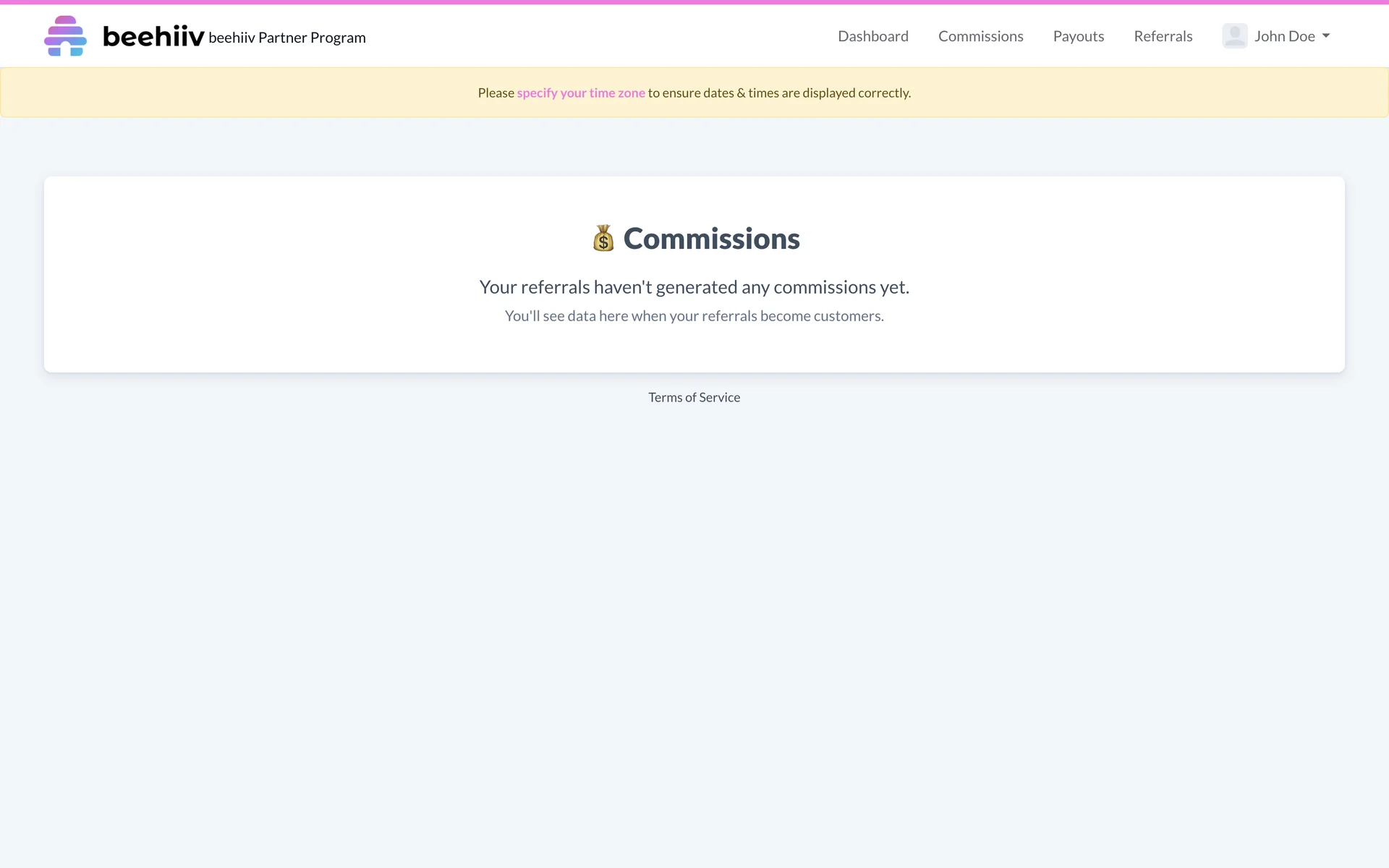The height and width of the screenshot is (868, 1389).
Task: Click the pink progress bar at the top of the page
Action: (694, 2)
